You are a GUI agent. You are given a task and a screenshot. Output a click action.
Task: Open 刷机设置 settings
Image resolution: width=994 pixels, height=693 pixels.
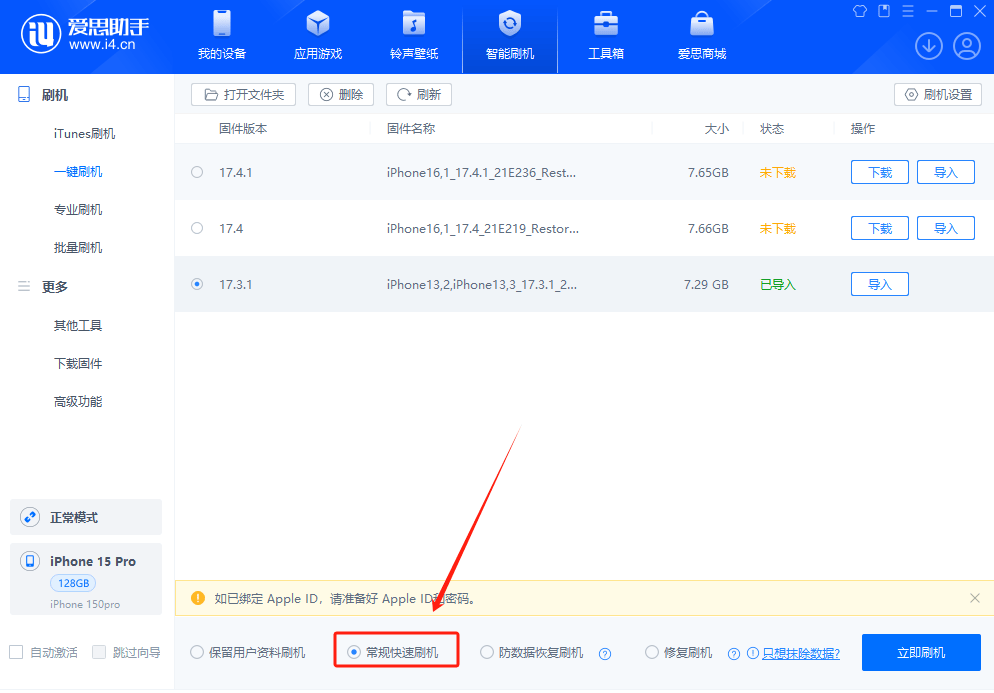(938, 94)
